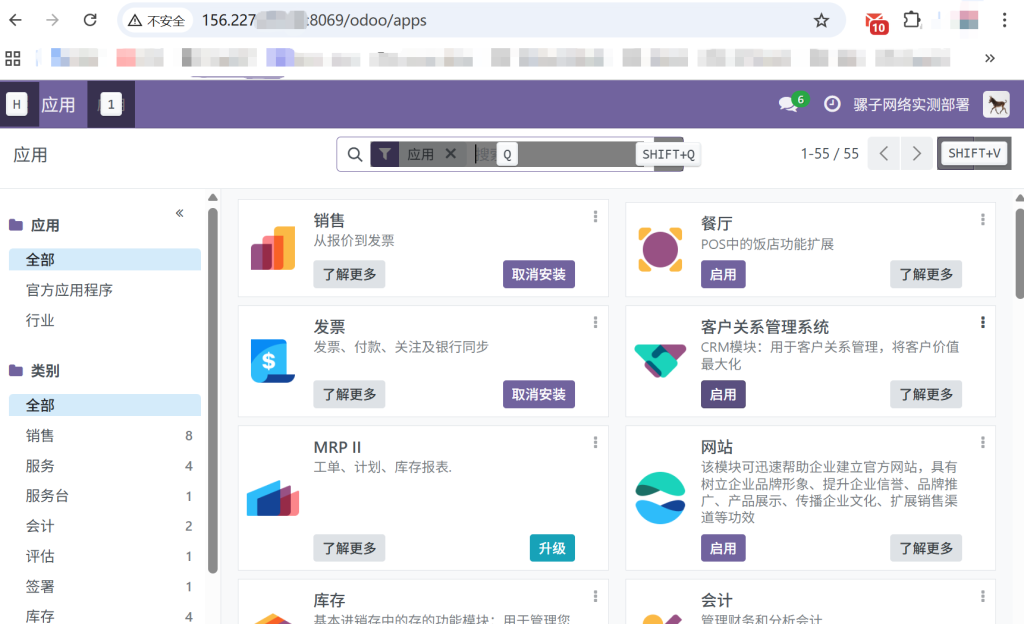This screenshot has height=624, width=1024.
Task: Click the activities clock icon
Action: (x=832, y=104)
